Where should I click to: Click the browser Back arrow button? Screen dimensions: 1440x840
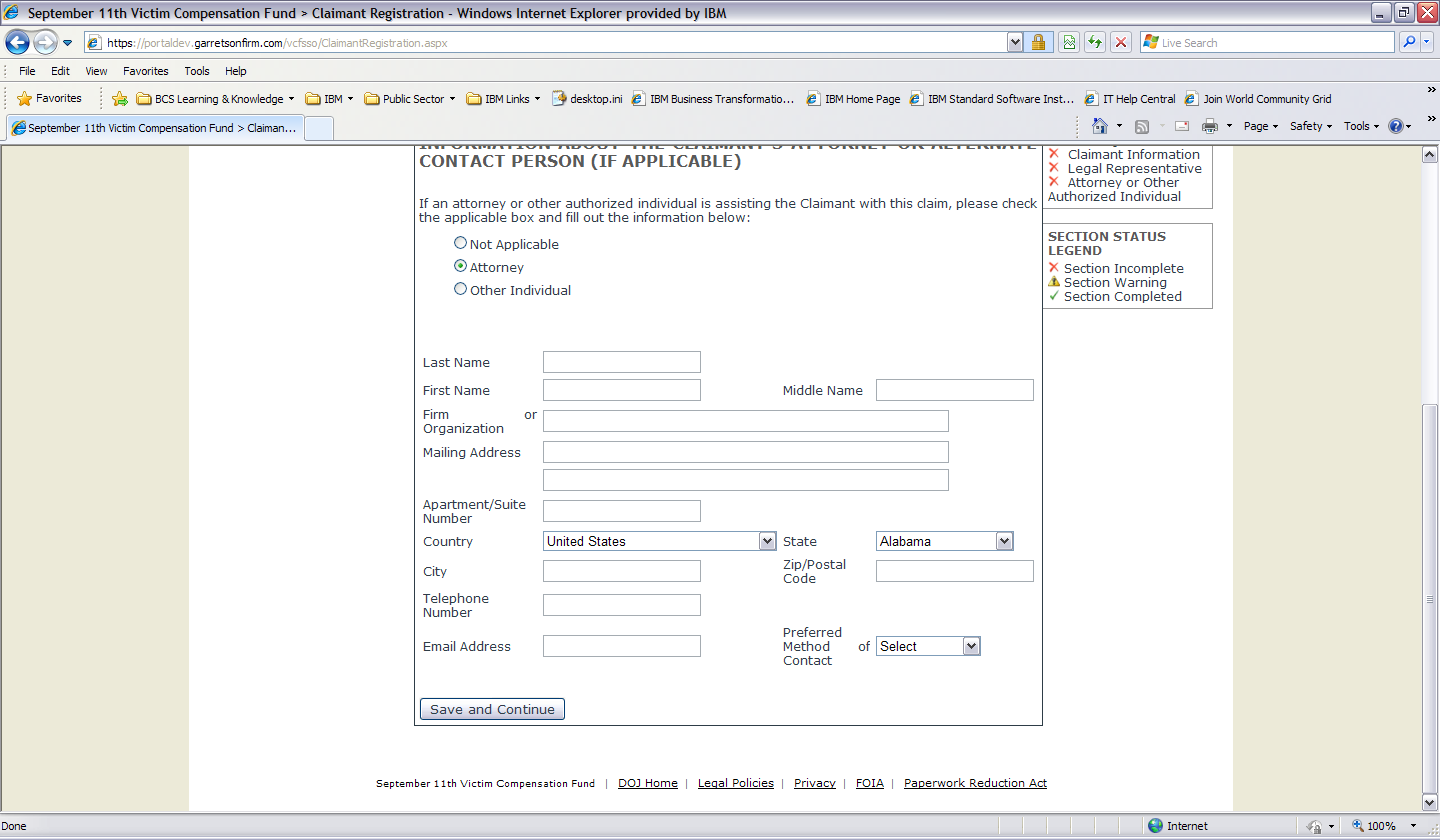pos(18,43)
